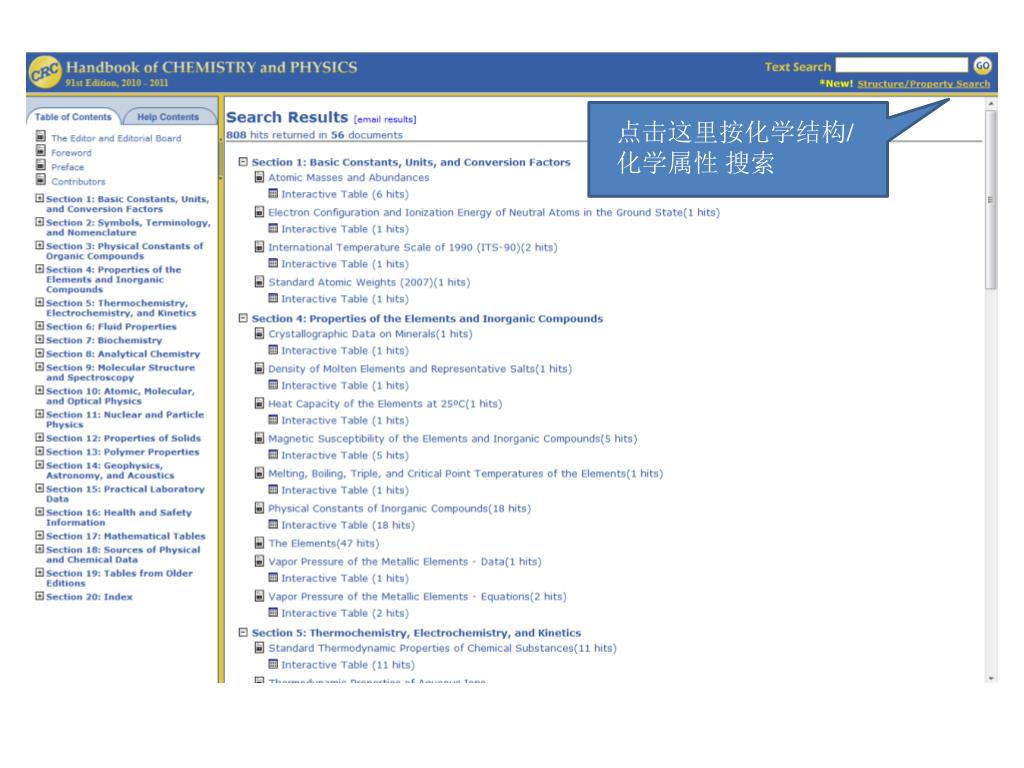1024x768 pixels.
Task: Open Section 13: Polymer Properties
Action: tap(123, 452)
